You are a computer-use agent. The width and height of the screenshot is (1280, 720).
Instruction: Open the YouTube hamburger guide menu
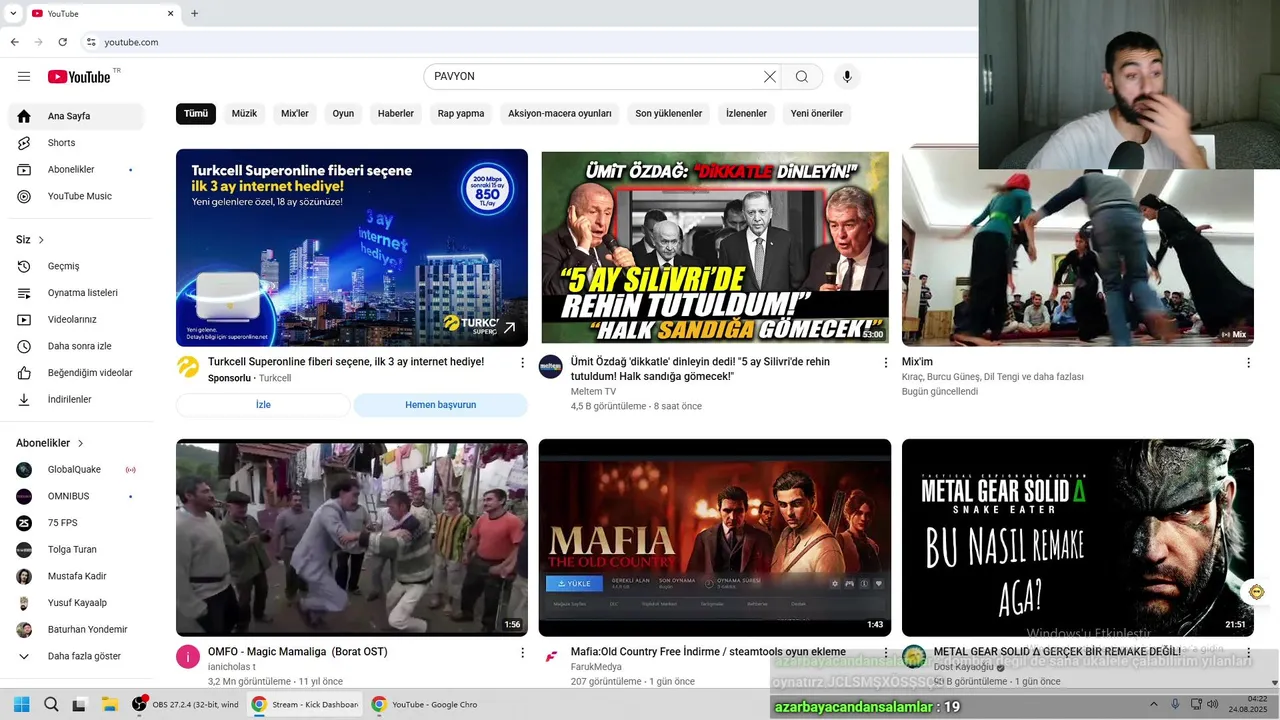24,77
